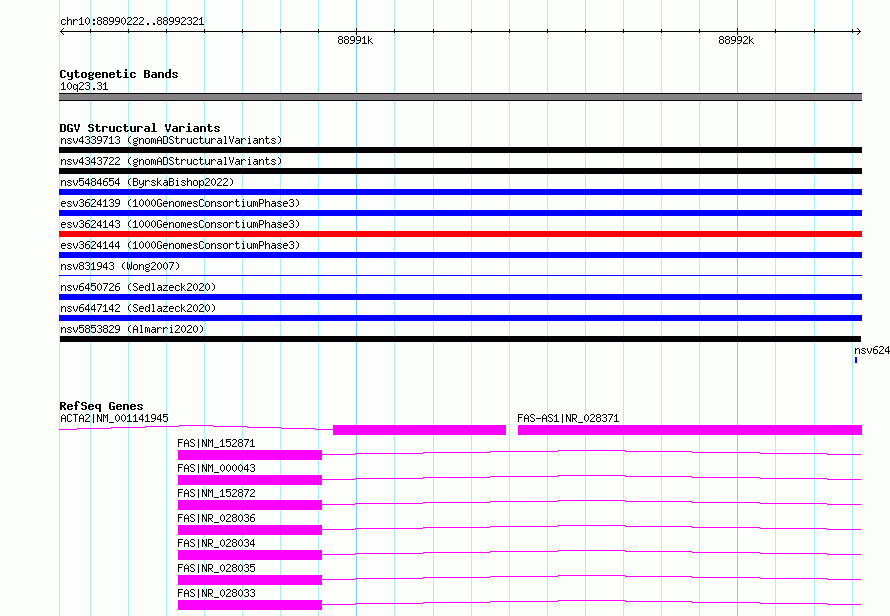Click the black bar for nsv4343722
890x616 pixels.
pos(460,171)
